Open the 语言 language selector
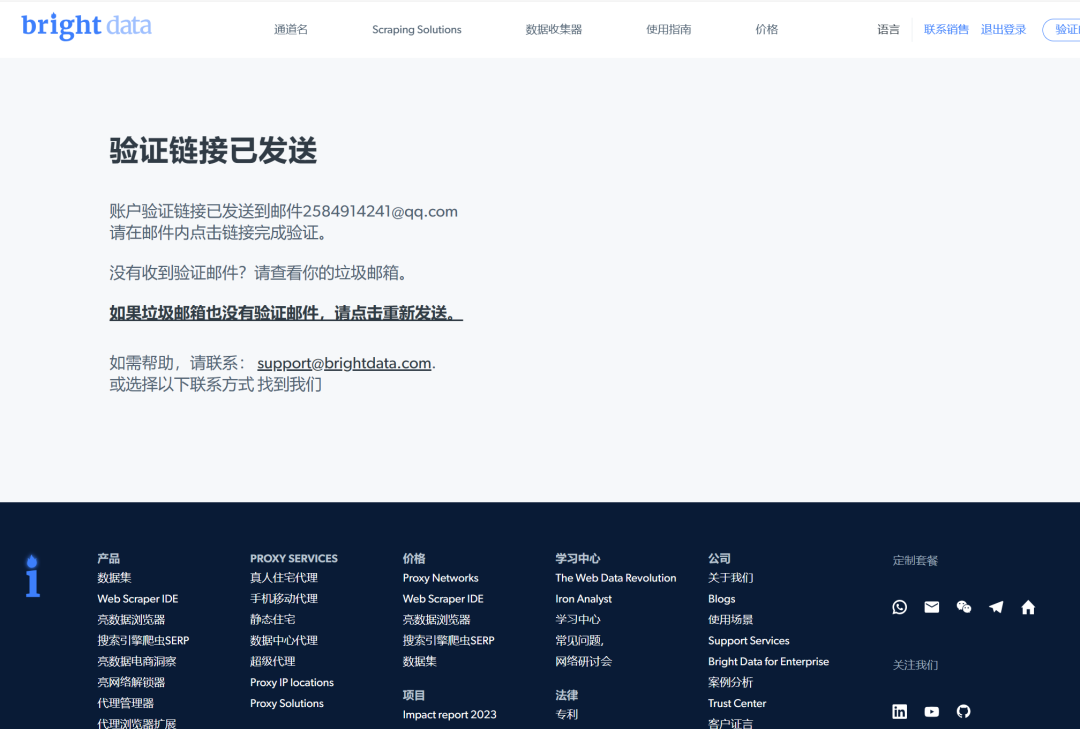Viewport: 1080px width, 729px height. click(889, 30)
